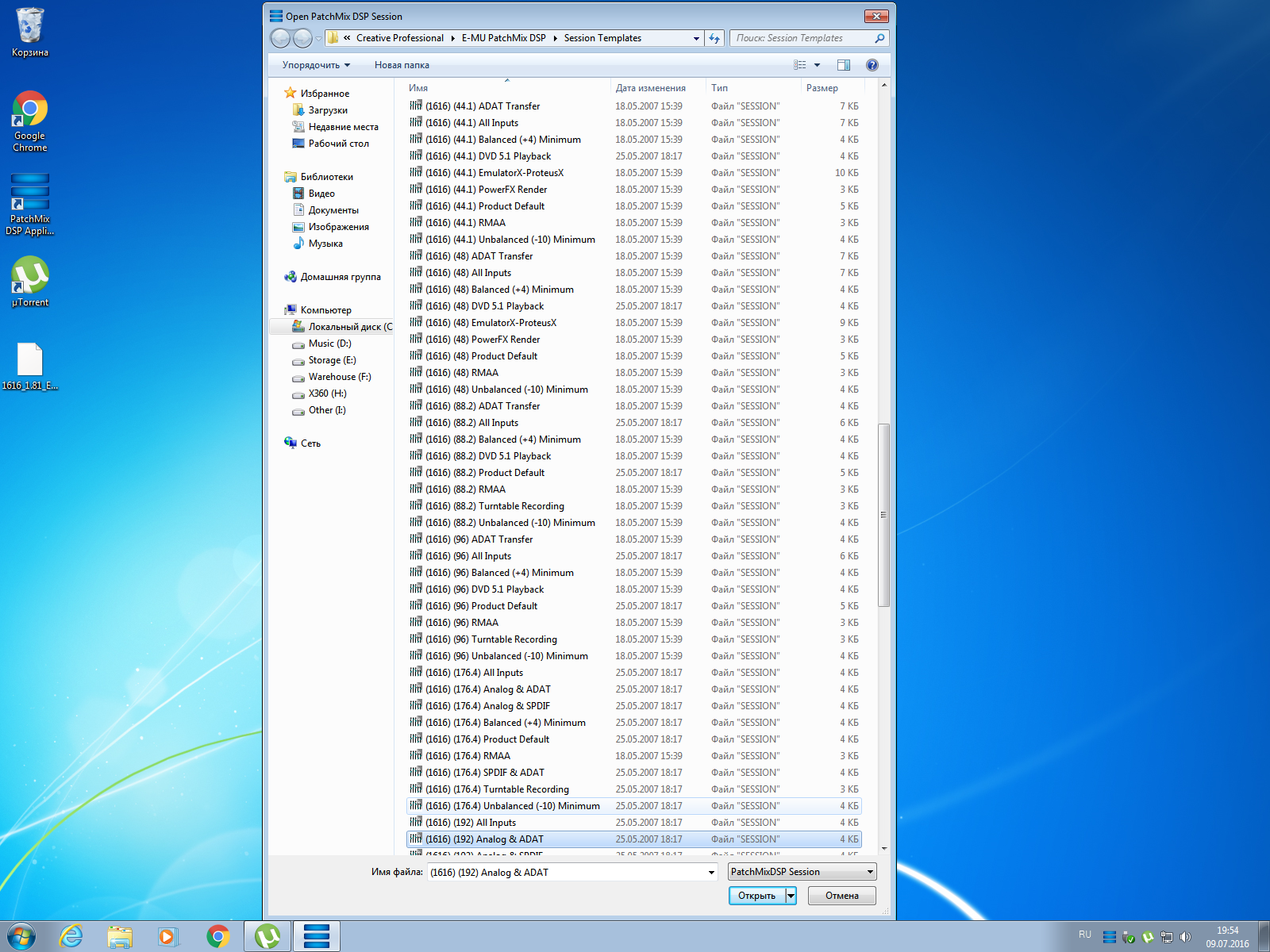Open the Creative Professional path arrow

coord(452,38)
